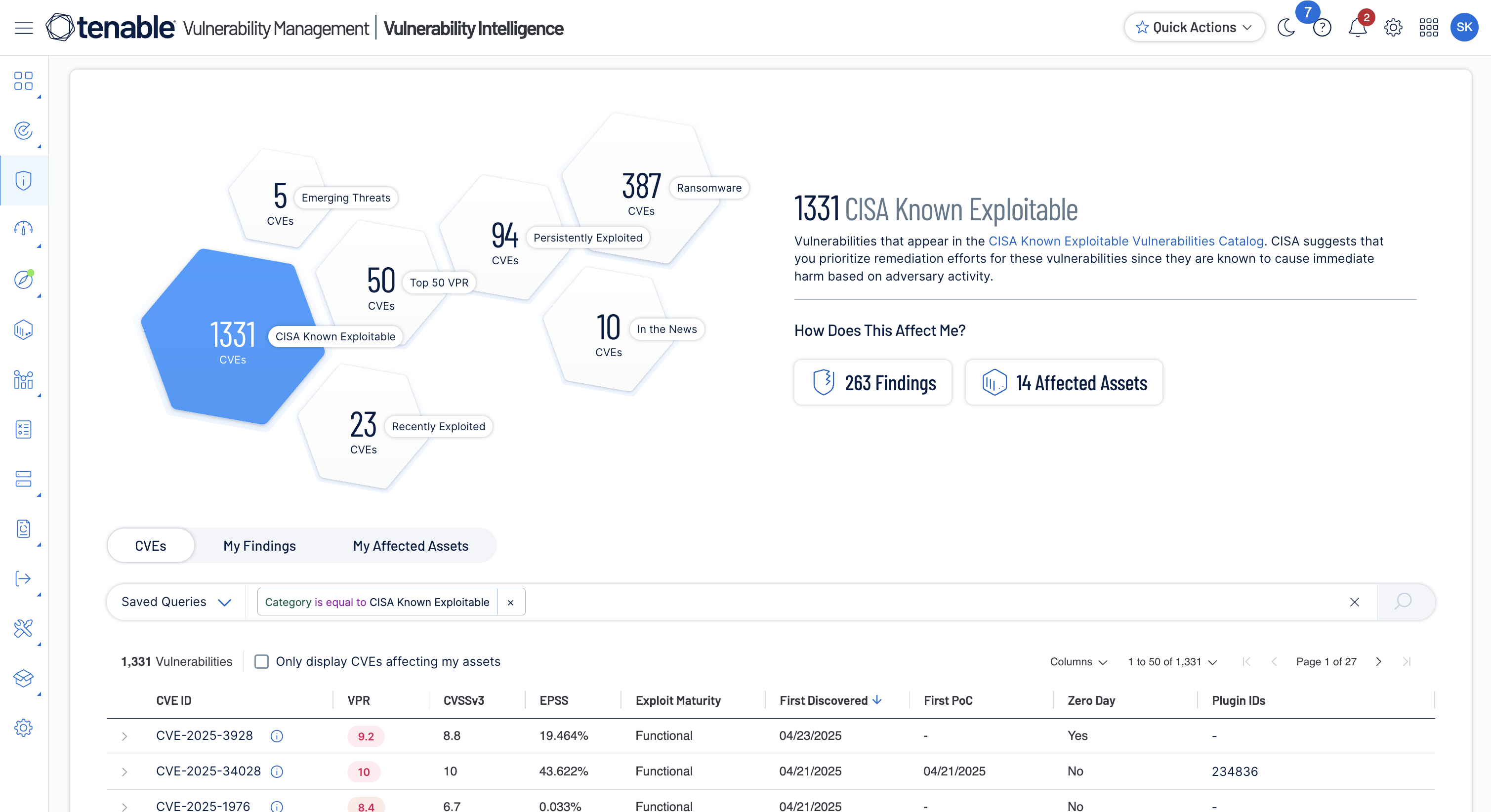Open the hamburger navigation menu
This screenshot has width=1491, height=812.
click(24, 28)
